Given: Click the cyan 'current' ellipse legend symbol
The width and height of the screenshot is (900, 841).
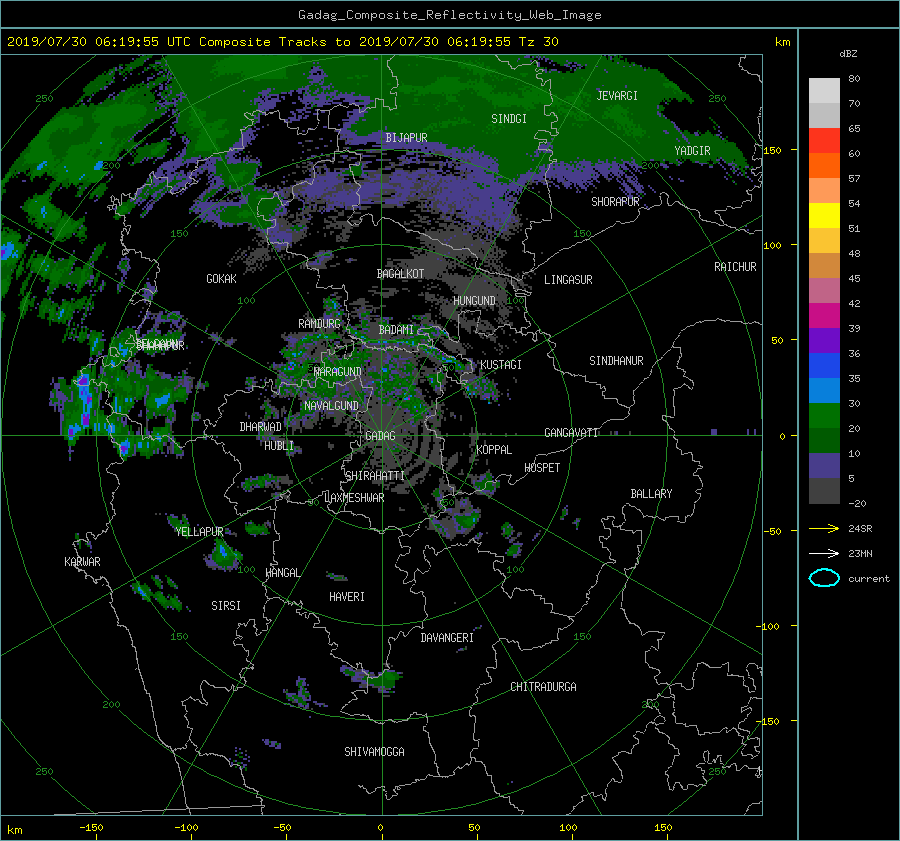Looking at the screenshot, I should tap(824, 578).
